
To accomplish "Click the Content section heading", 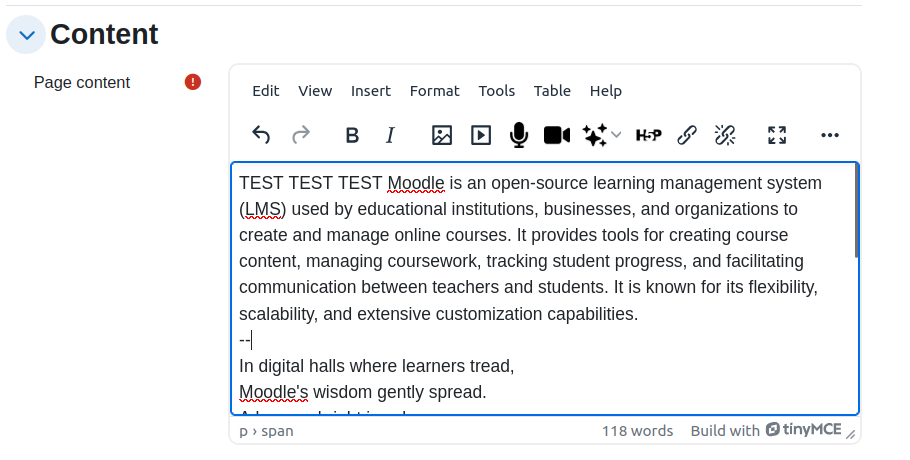I will click(x=104, y=34).
